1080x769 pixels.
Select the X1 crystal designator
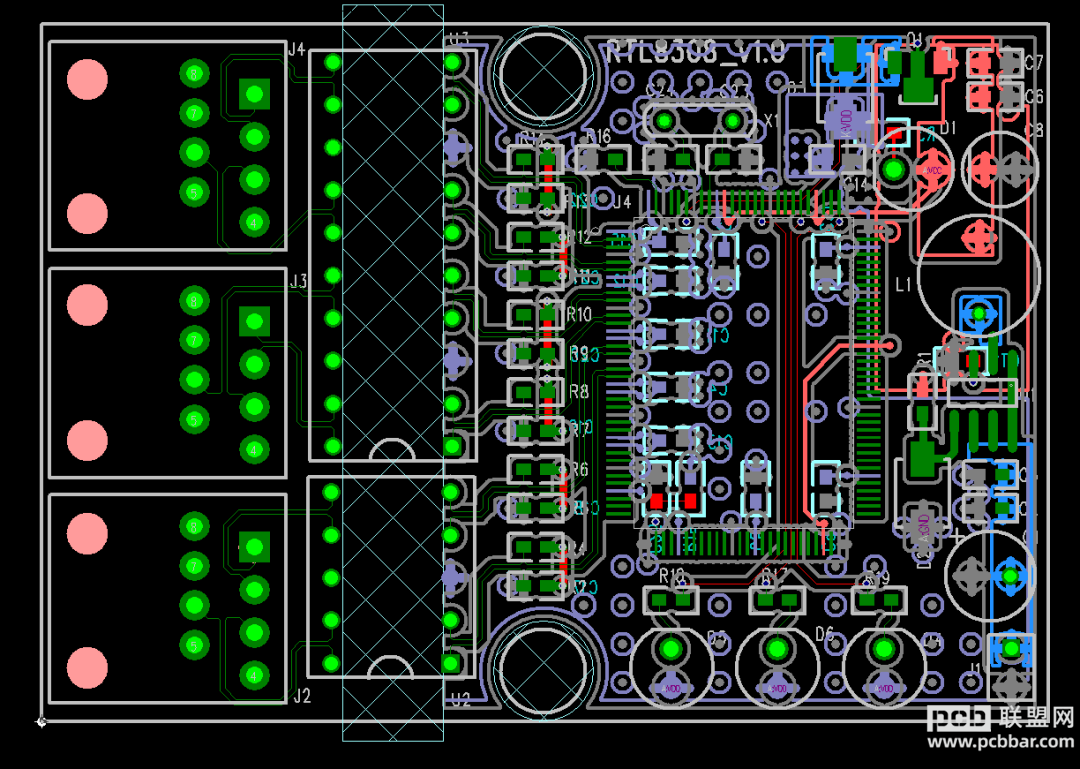click(x=771, y=121)
